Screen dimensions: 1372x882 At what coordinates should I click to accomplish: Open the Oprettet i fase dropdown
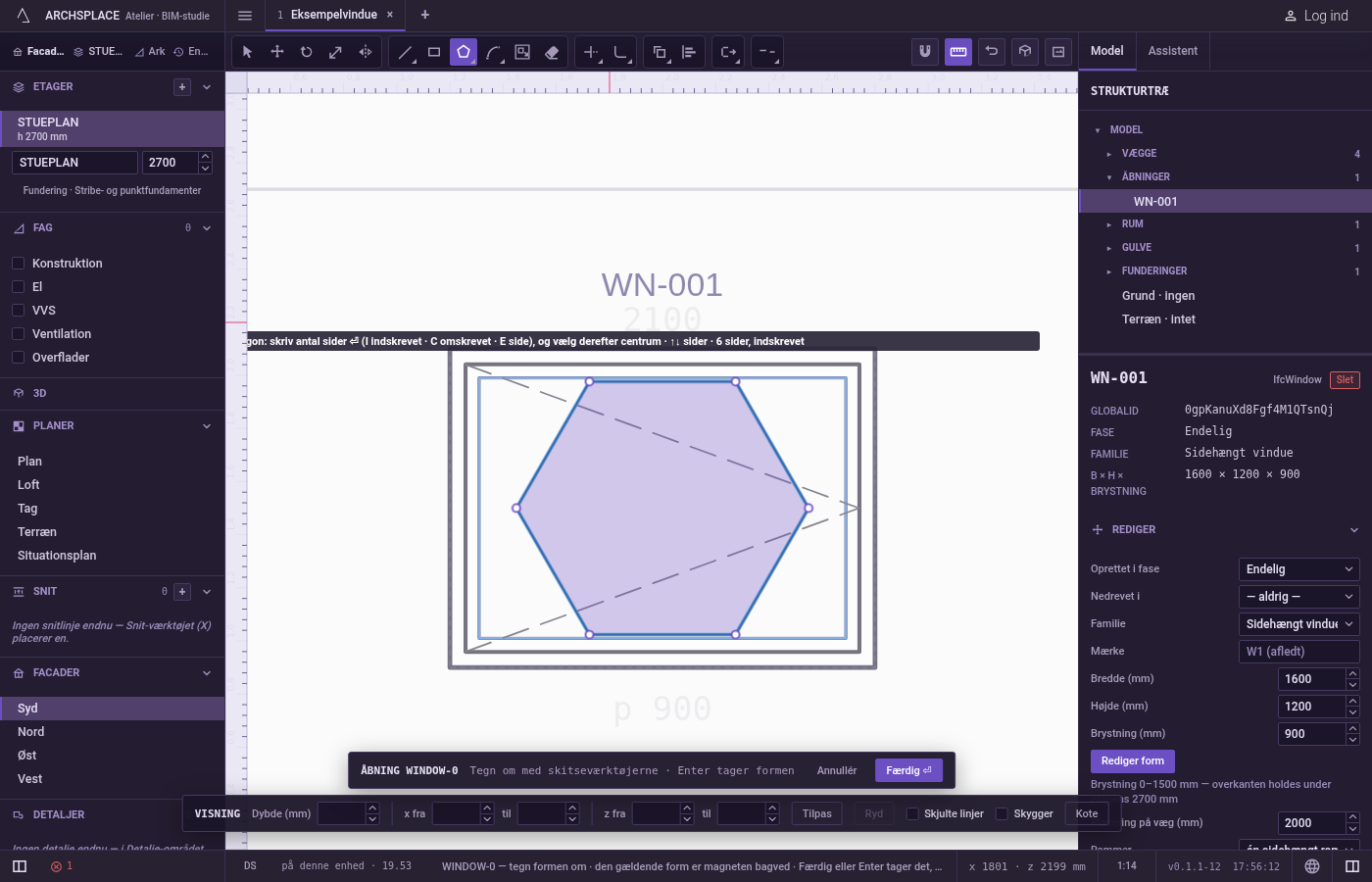point(1299,569)
